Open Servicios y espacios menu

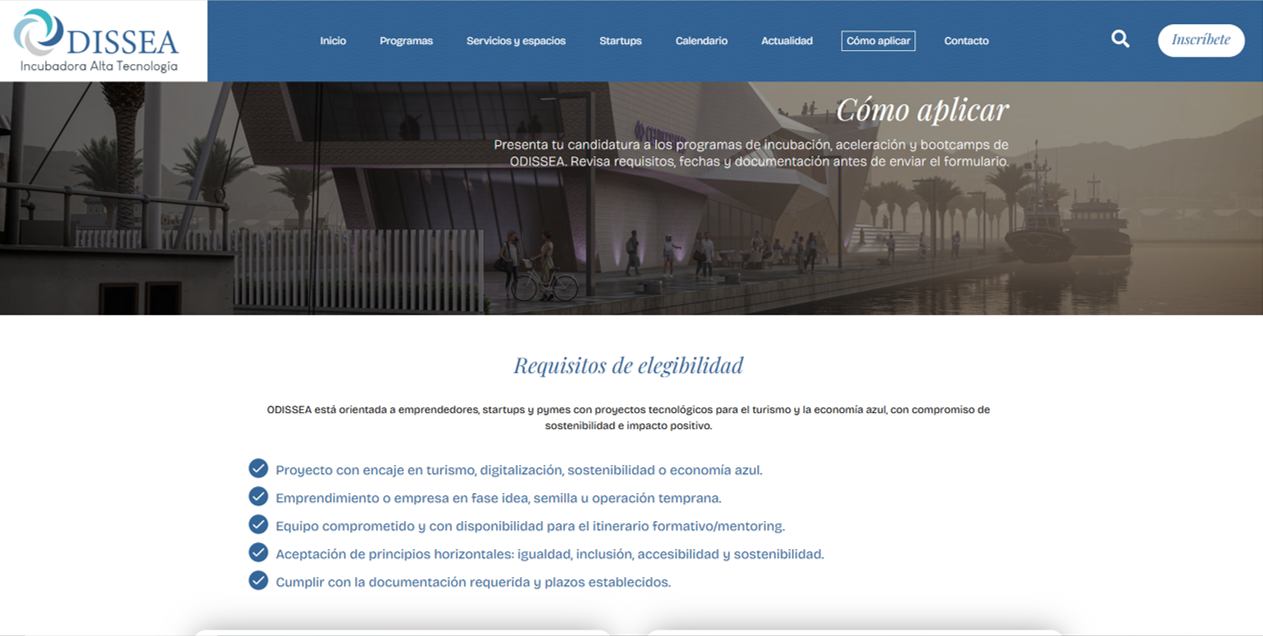[516, 41]
